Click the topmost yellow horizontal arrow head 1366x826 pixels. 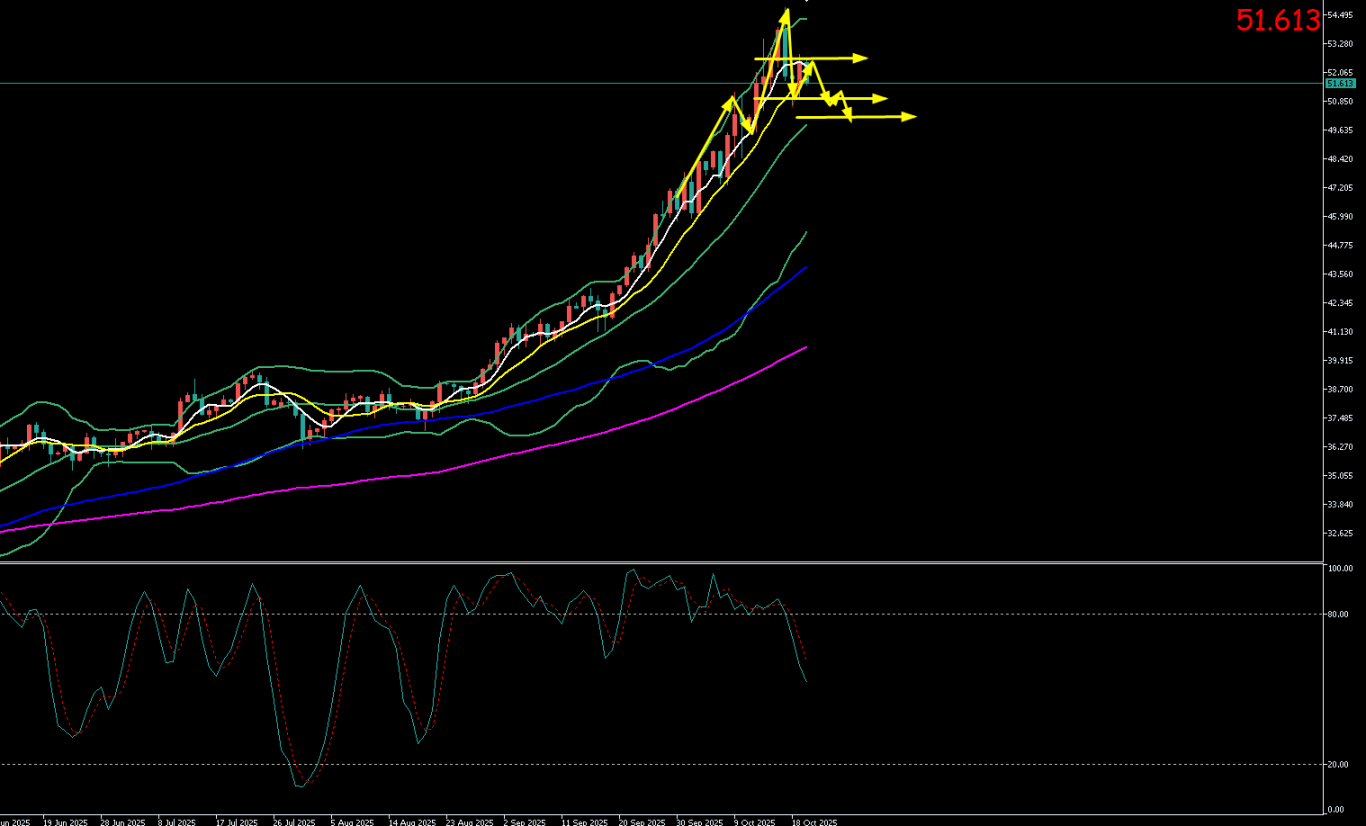coord(861,58)
